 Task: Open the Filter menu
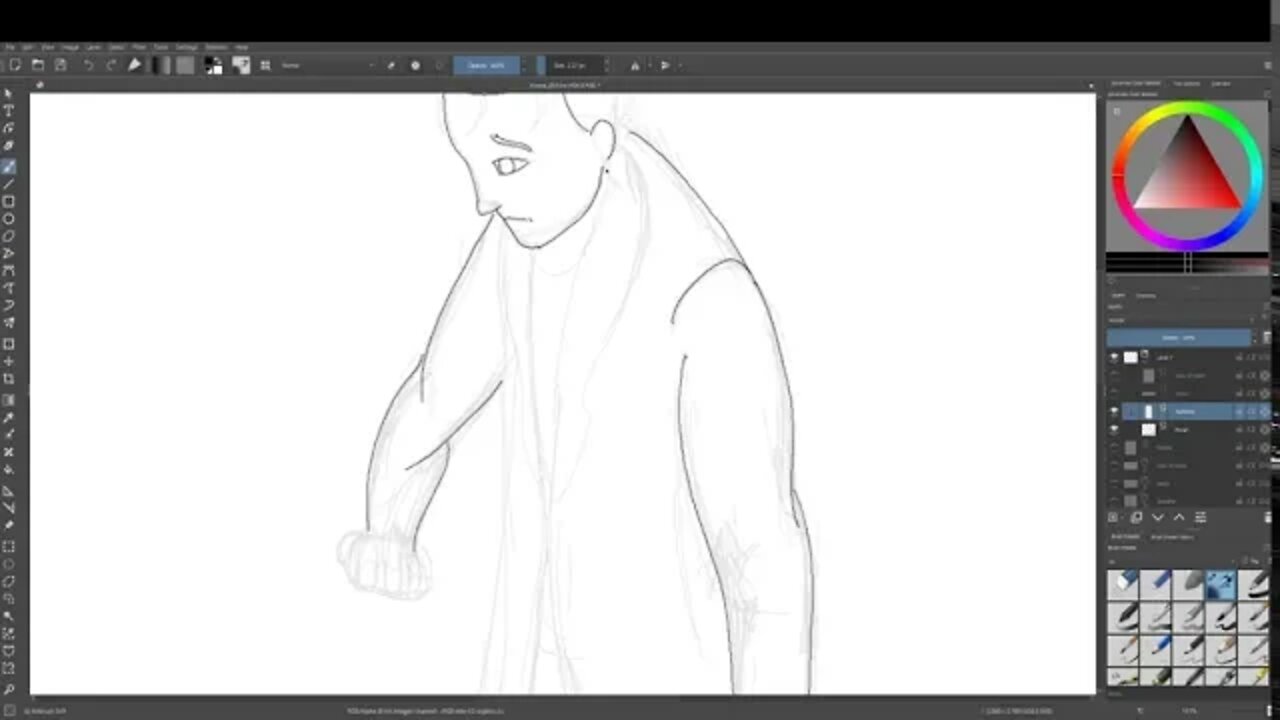pyautogui.click(x=140, y=47)
